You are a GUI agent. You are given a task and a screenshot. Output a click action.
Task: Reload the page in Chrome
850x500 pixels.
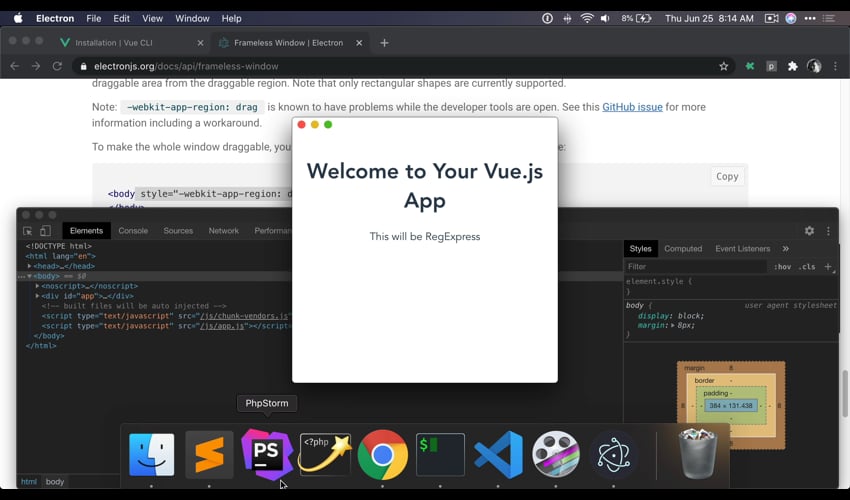click(57, 66)
